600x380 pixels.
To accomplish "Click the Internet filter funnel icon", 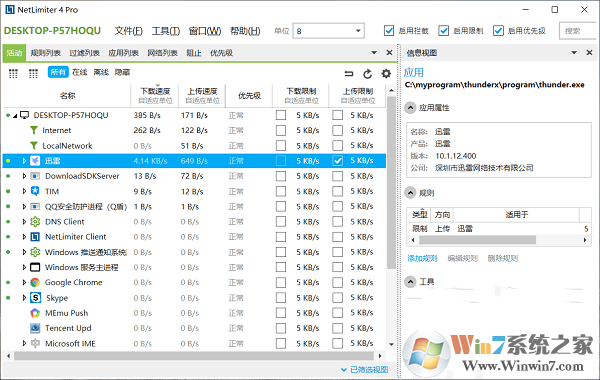I will tap(34, 130).
